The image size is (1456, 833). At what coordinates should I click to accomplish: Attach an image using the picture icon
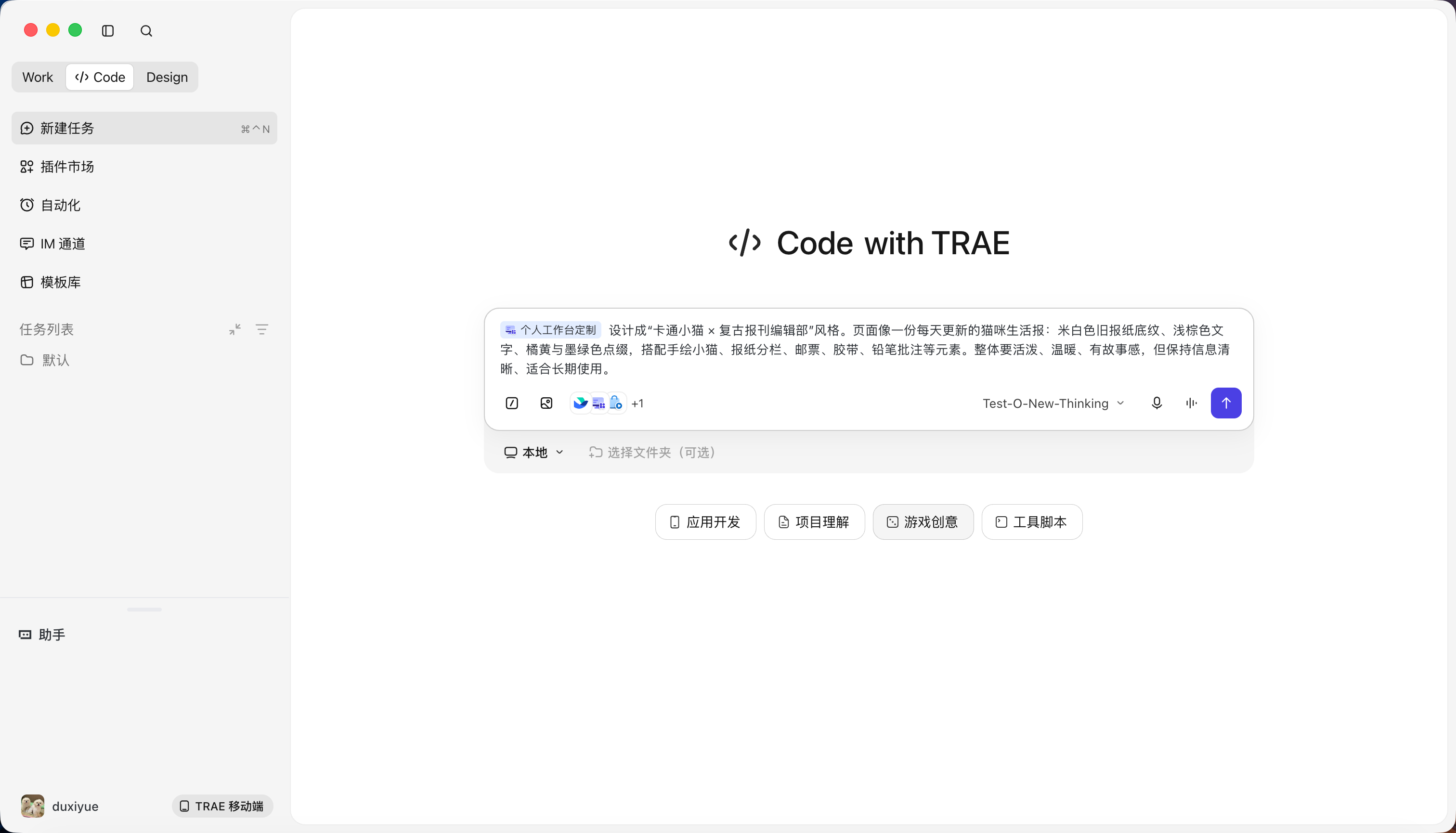546,403
